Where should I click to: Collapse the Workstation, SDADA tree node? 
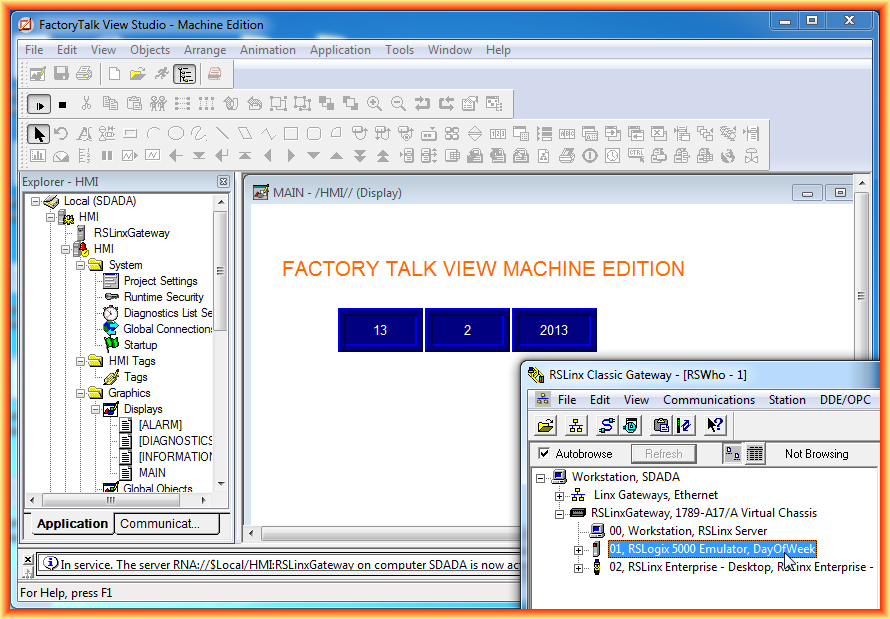[x=541, y=477]
